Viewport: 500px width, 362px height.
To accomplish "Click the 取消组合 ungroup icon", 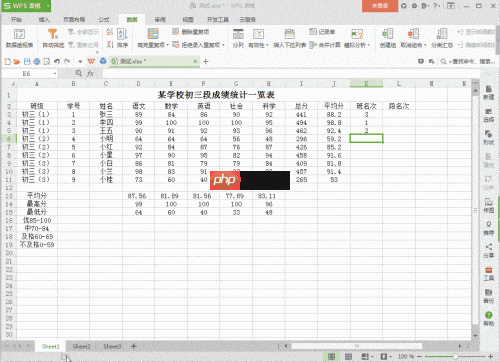I will (413, 34).
